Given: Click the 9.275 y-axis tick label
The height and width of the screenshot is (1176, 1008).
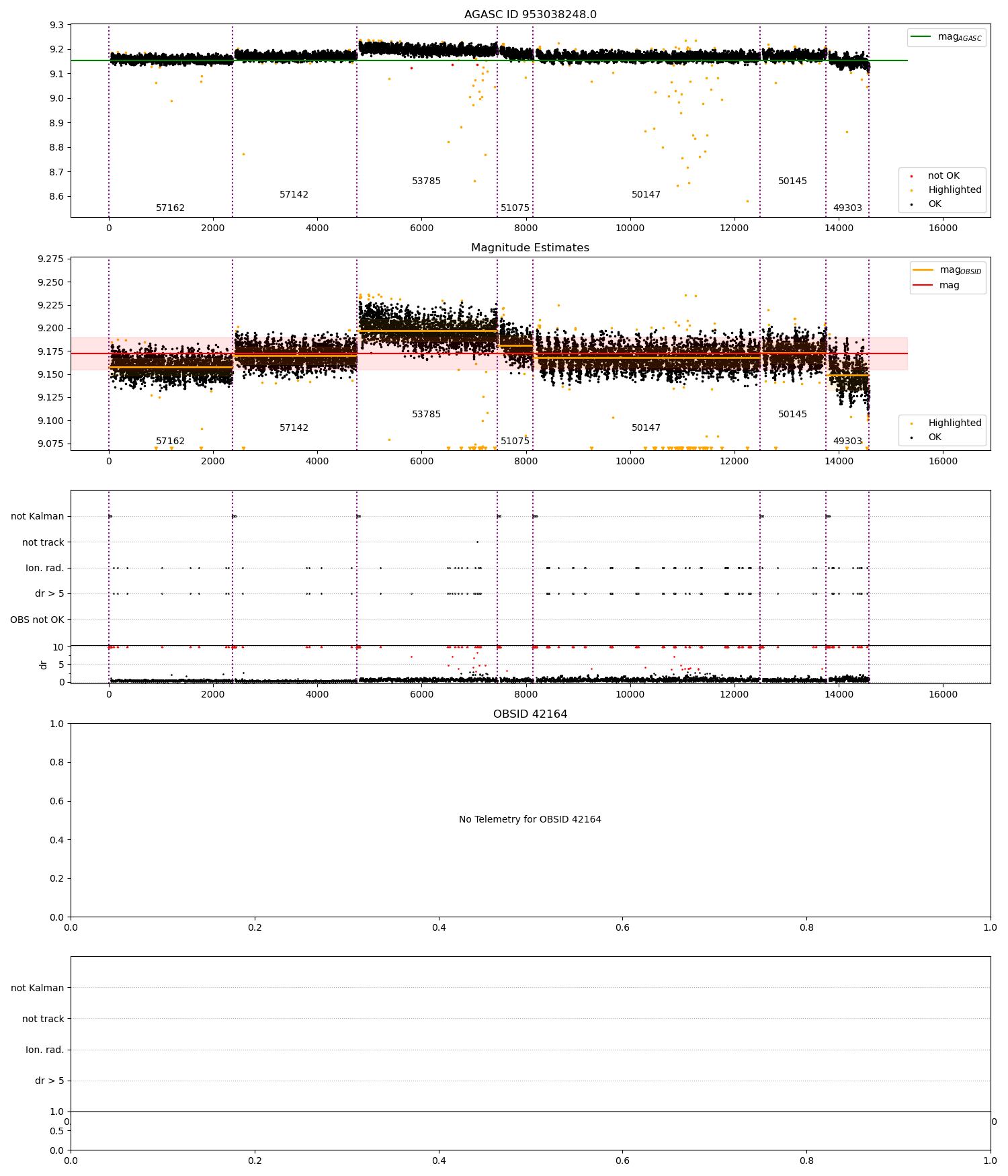Looking at the screenshot, I should coord(50,259).
